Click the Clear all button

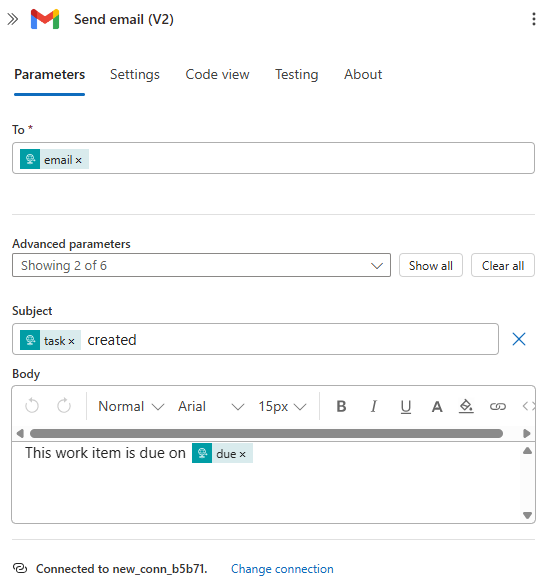pyautogui.click(x=502, y=265)
